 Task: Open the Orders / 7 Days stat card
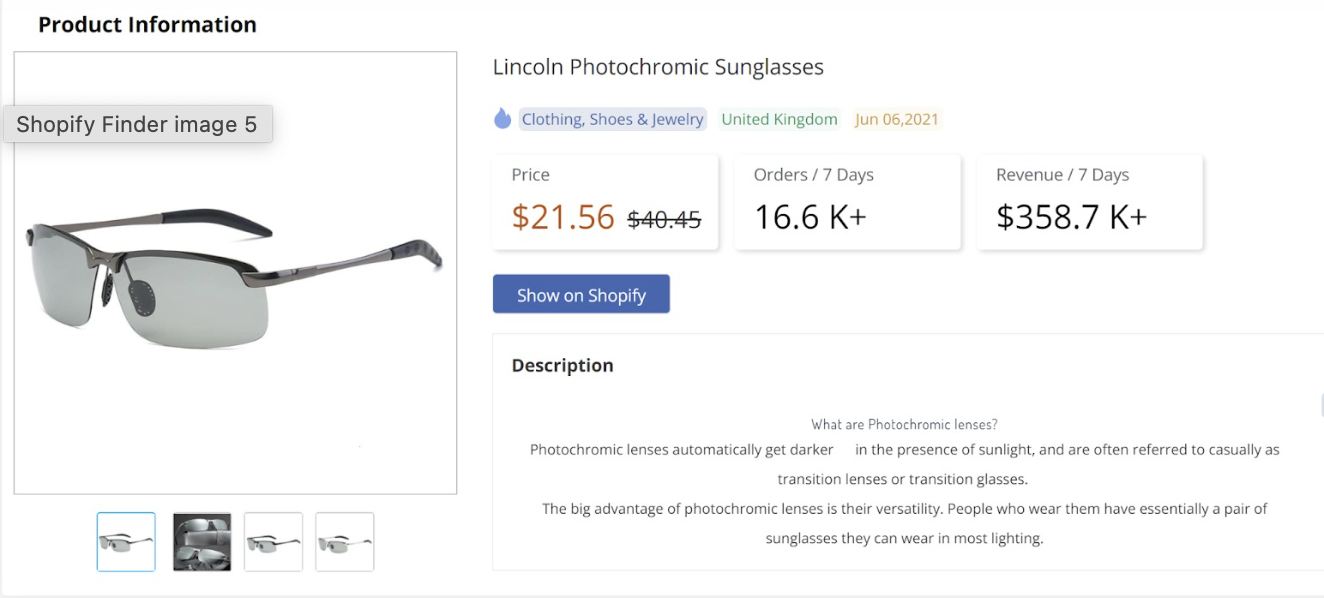(x=846, y=200)
